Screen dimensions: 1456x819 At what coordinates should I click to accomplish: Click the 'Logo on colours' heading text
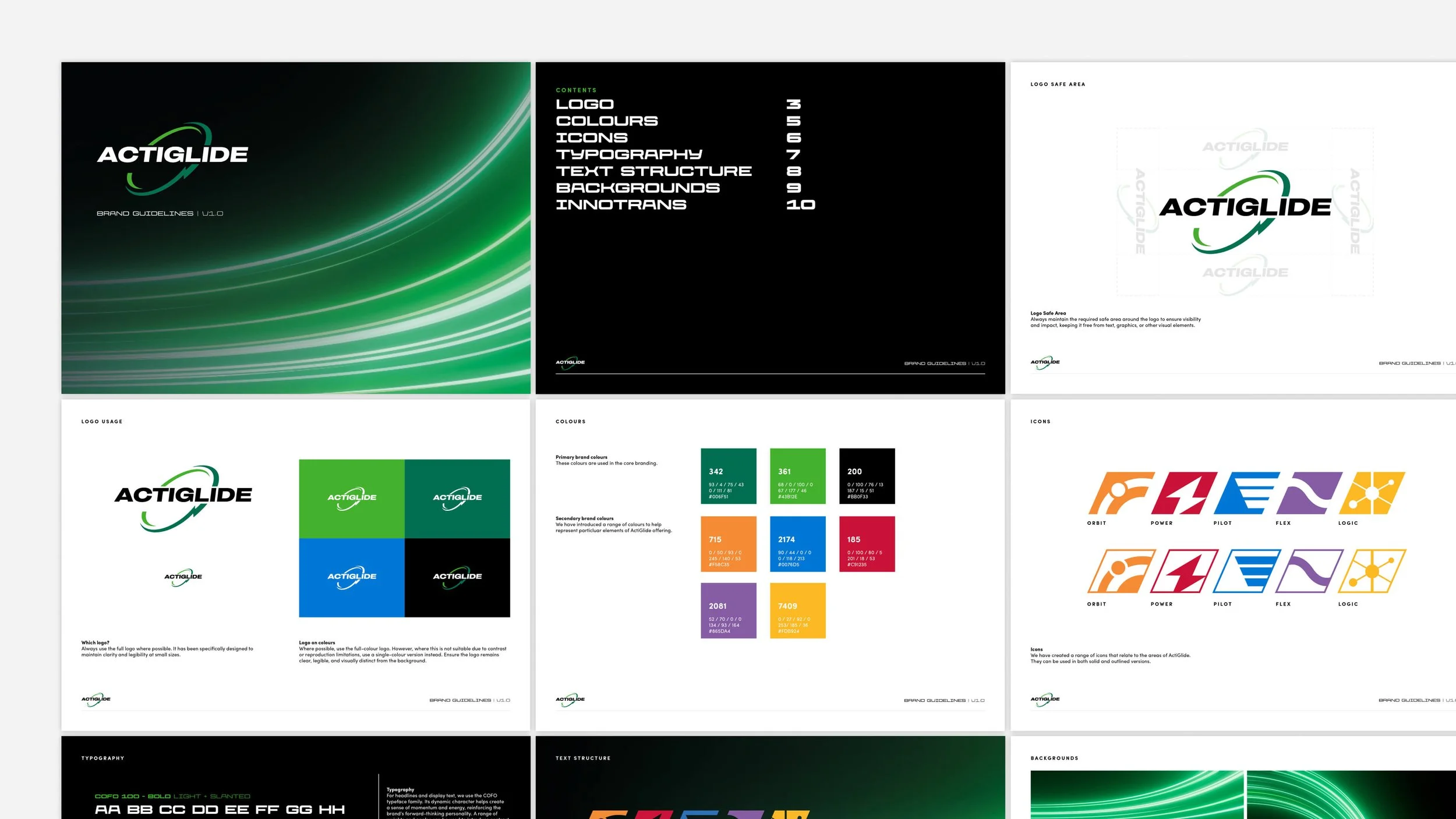click(317, 643)
